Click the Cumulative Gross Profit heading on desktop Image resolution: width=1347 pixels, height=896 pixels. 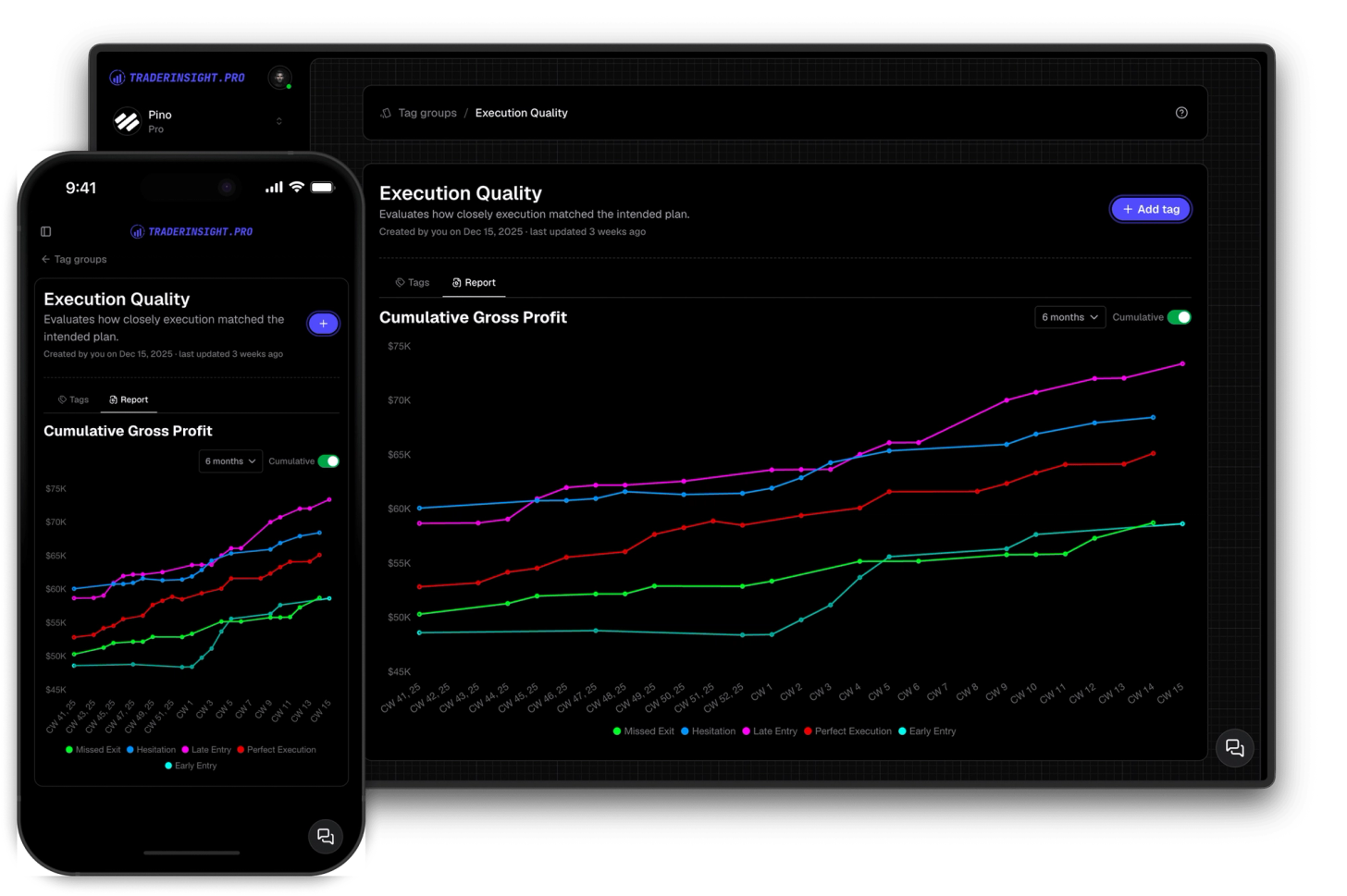click(x=473, y=317)
